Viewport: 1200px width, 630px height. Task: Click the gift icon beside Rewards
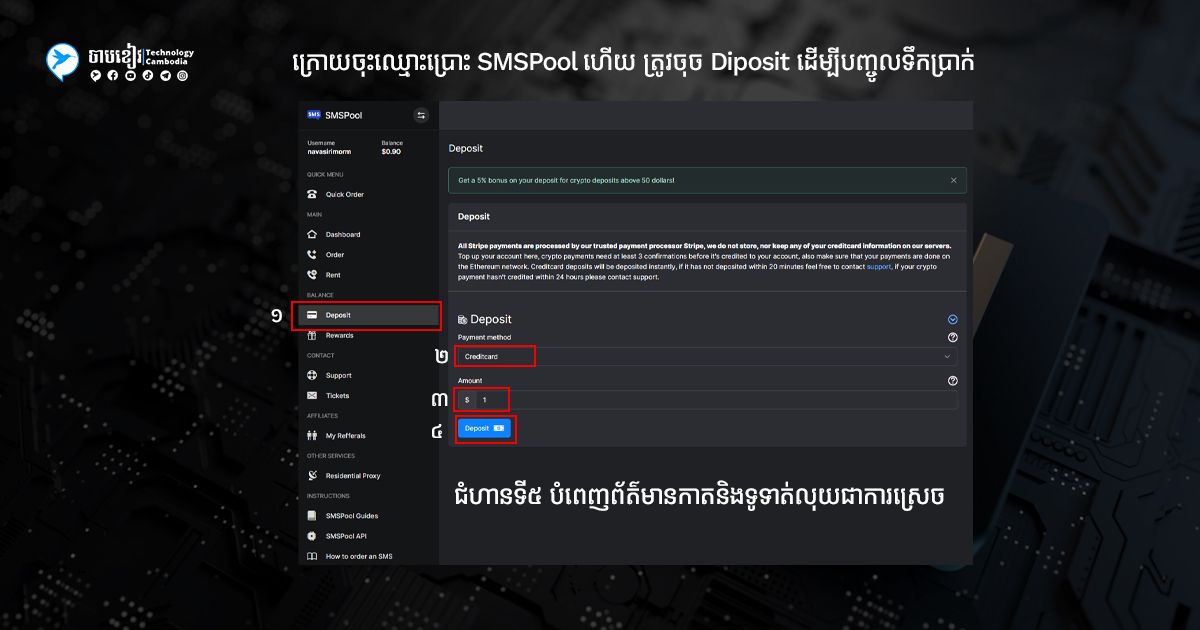(313, 335)
